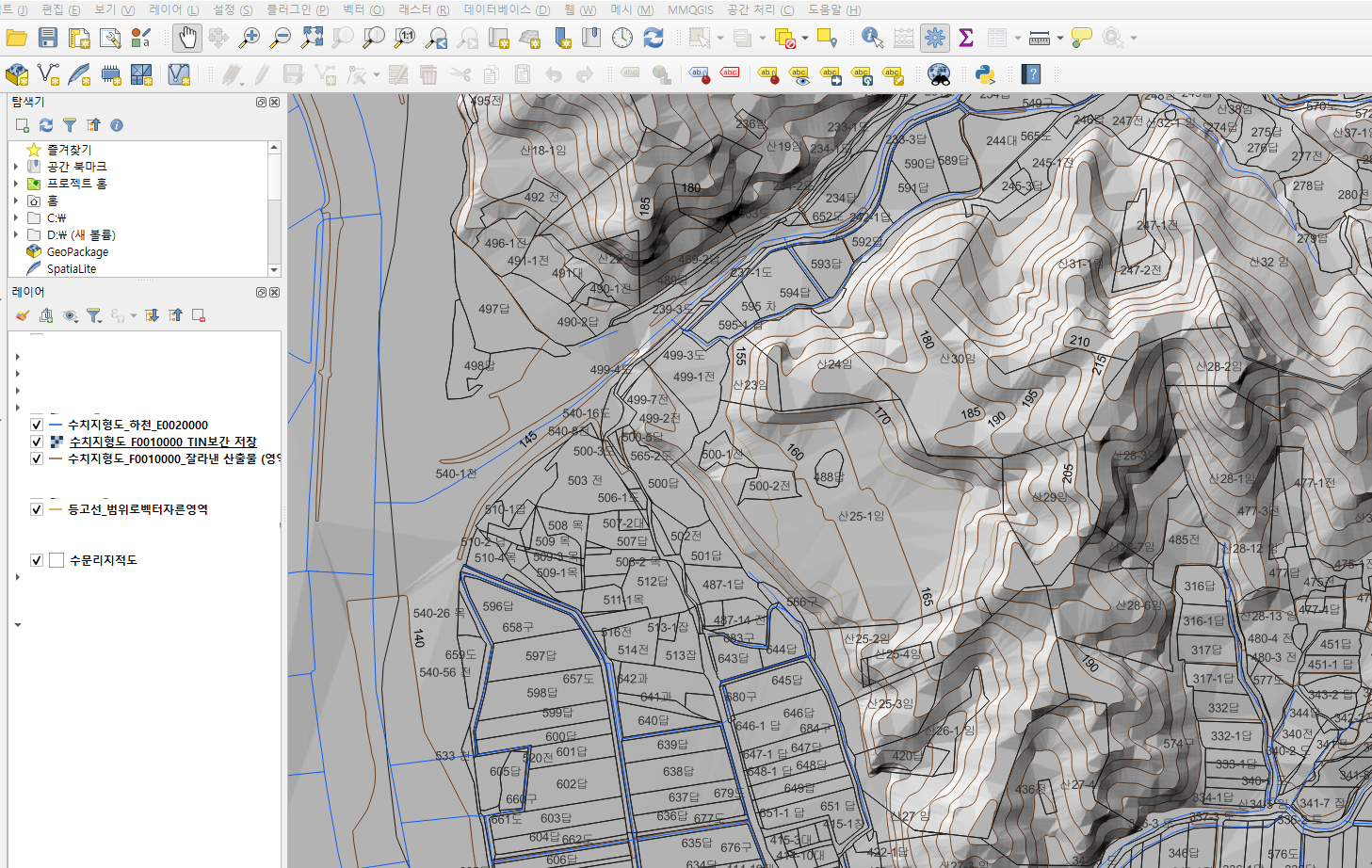Select the Identify Features tool
Screen dimensions: 1372x868
872,38
